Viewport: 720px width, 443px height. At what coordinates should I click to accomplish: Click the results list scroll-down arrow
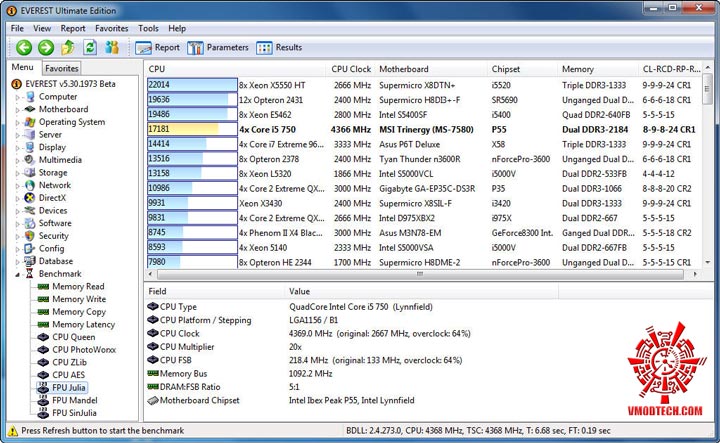[707, 263]
